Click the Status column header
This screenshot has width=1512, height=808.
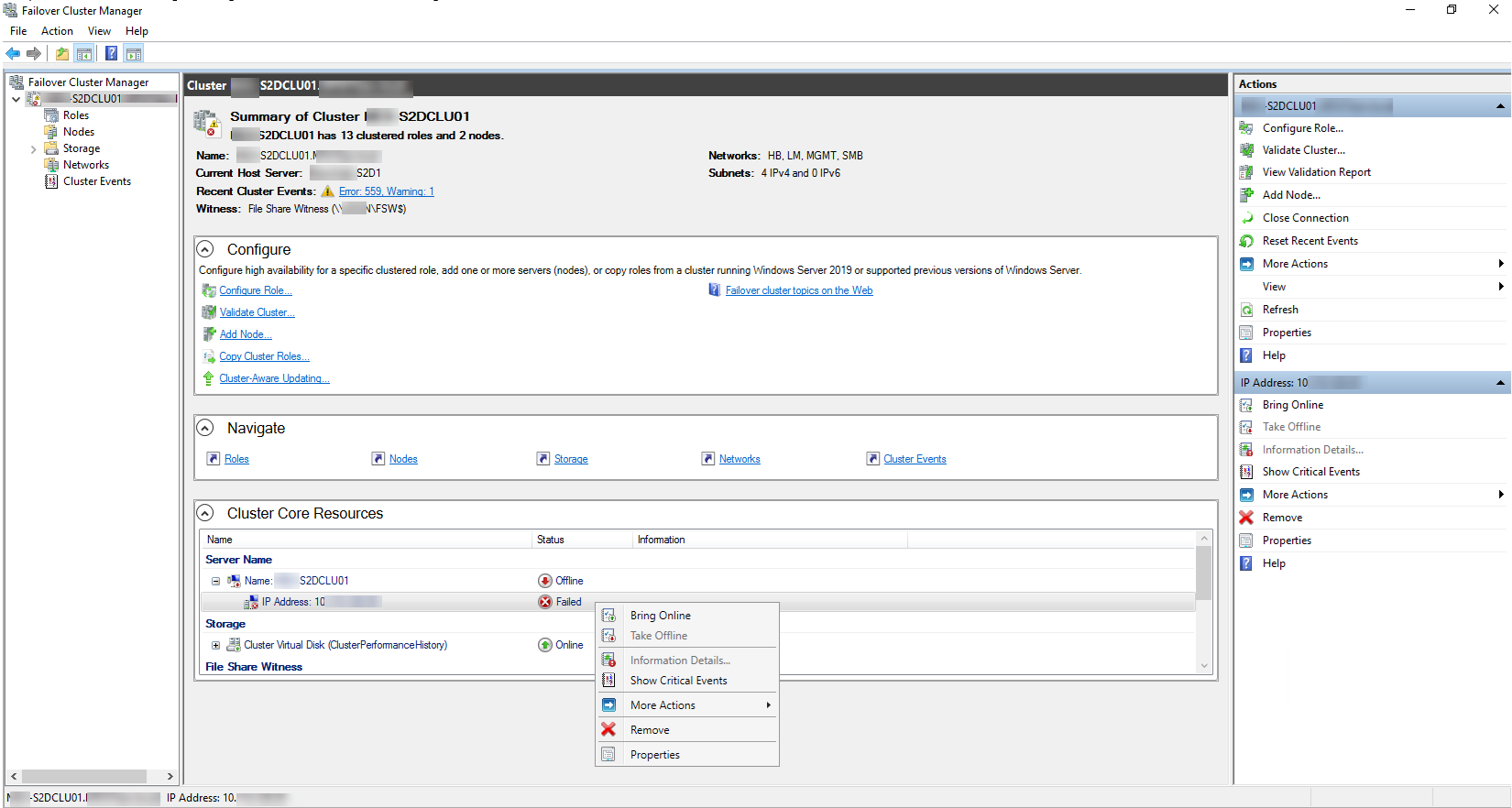[x=582, y=540]
